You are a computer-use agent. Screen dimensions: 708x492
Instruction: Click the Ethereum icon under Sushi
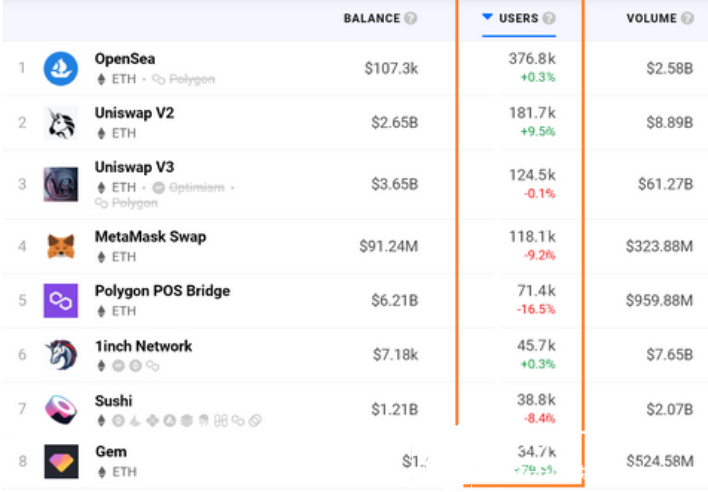click(102, 421)
